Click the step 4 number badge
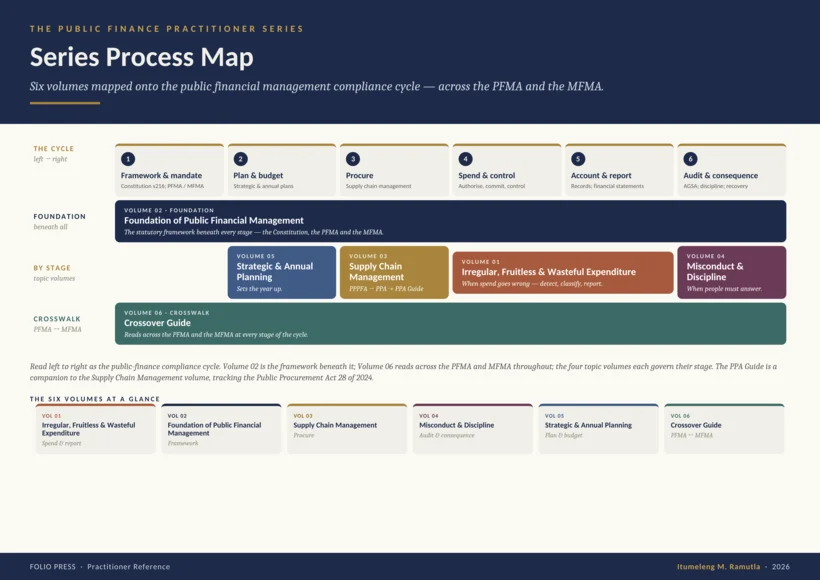Viewport: 820px width, 580px height. tap(465, 158)
